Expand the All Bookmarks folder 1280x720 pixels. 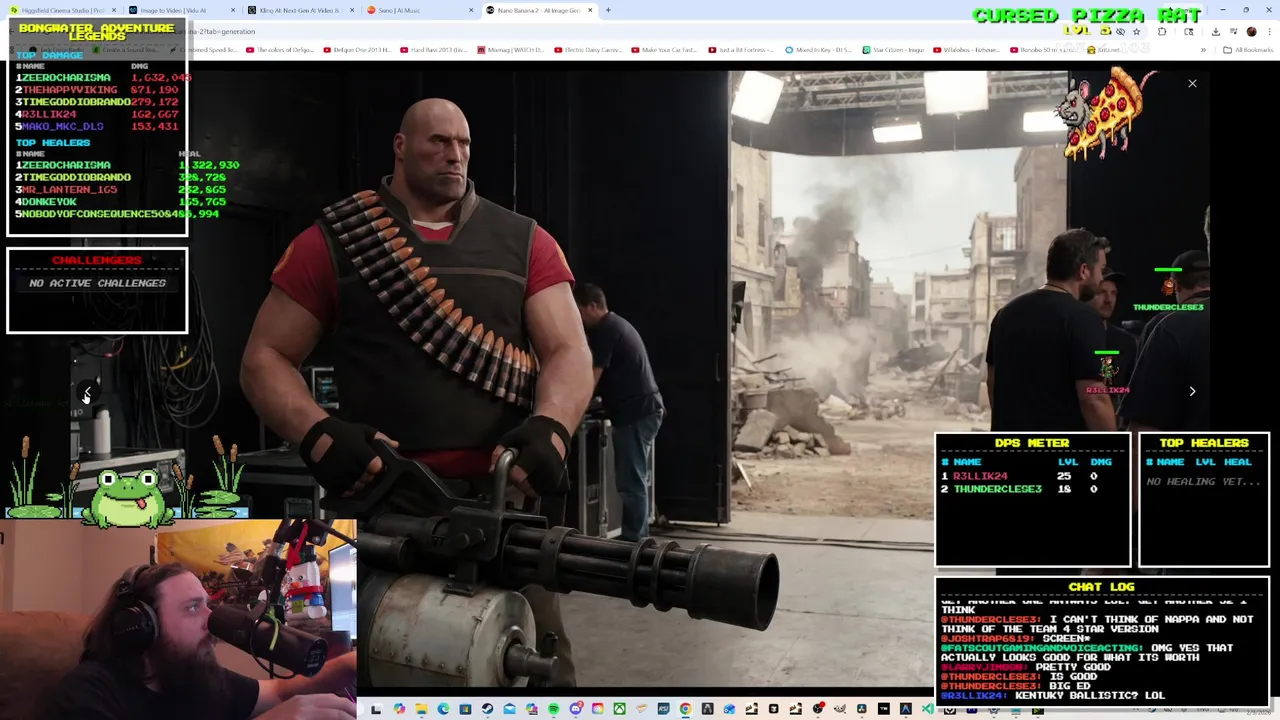click(1249, 50)
